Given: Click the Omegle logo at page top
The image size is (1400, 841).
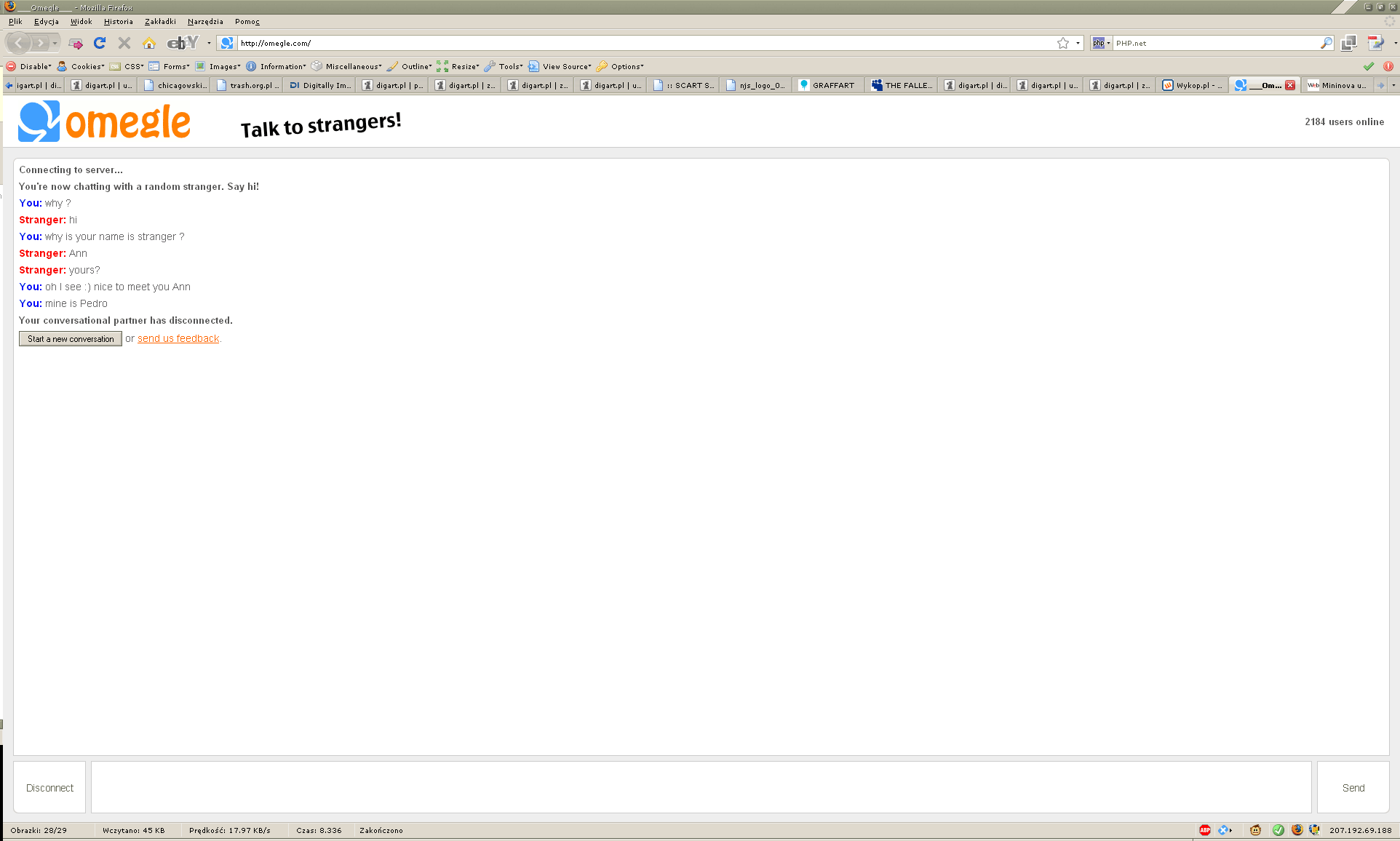Looking at the screenshot, I should click(104, 121).
